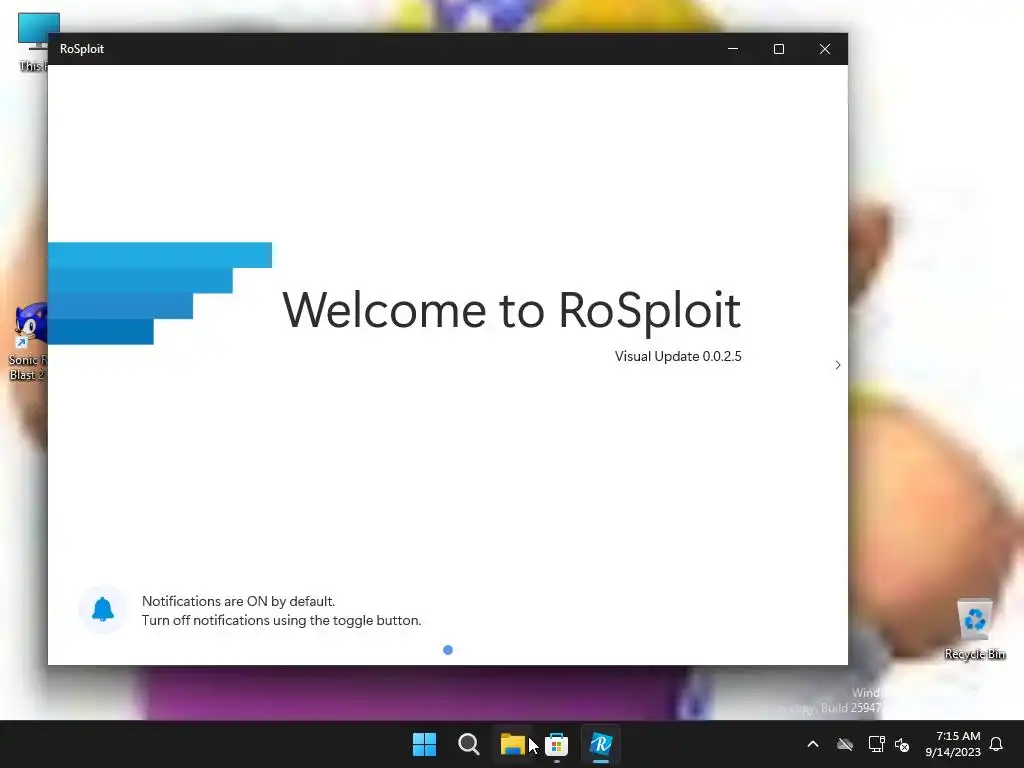Click the 'Welcome to RoSploit' heading
Screen dimensions: 1024x768
(x=512, y=310)
